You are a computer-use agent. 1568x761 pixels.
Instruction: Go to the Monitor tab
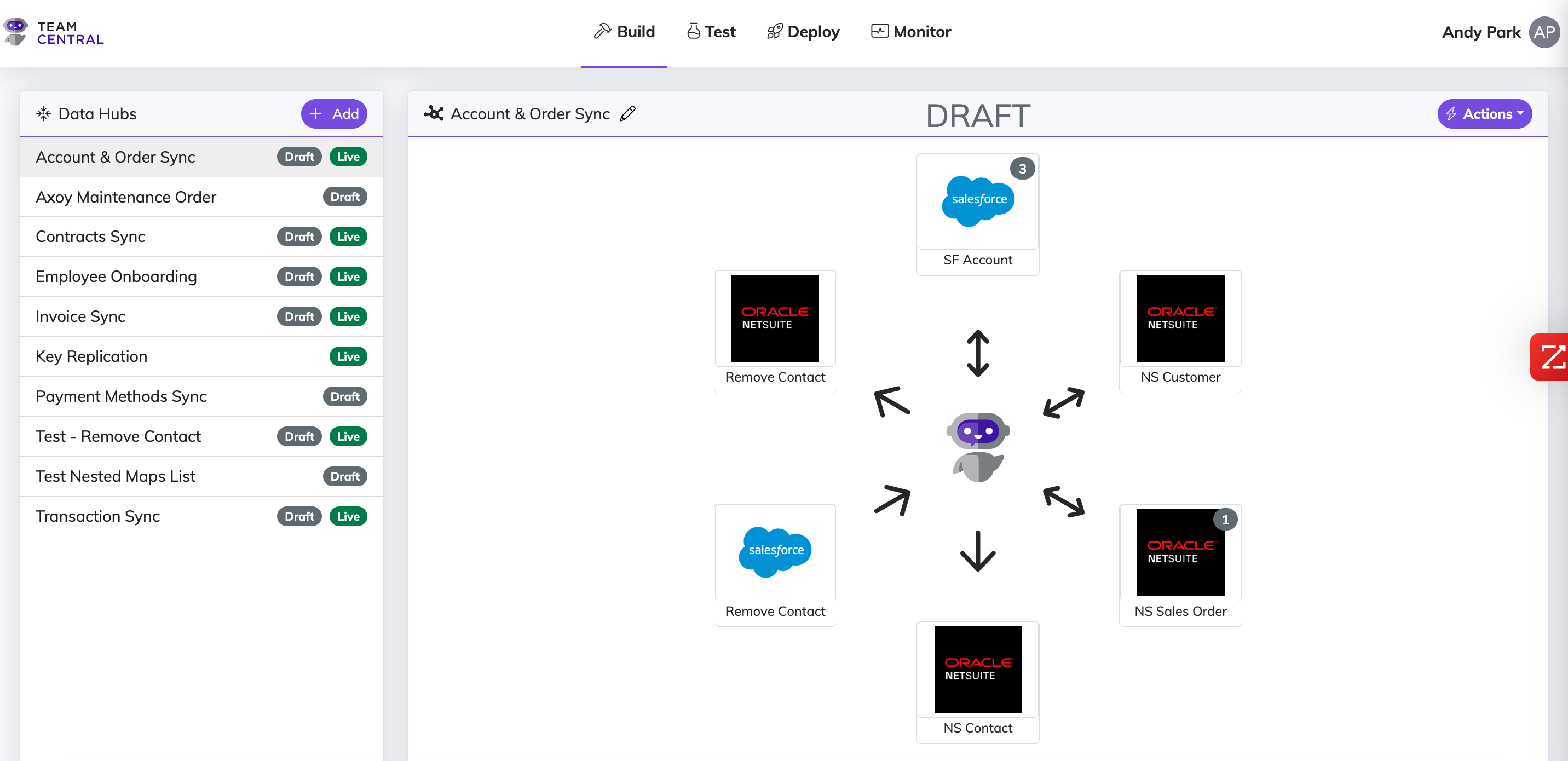point(910,32)
